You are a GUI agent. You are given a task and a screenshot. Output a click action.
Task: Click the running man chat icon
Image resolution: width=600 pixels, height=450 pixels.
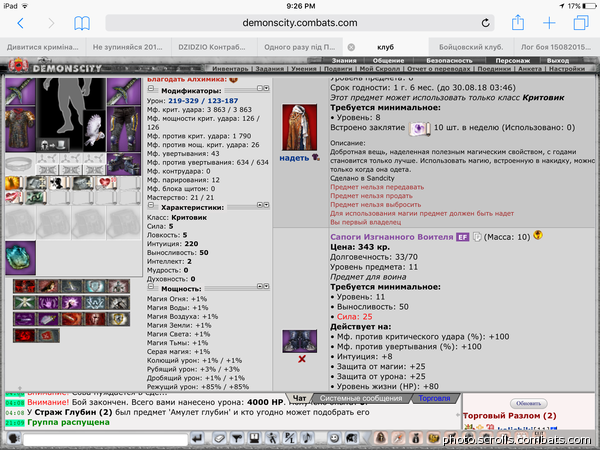pyautogui.click(x=272, y=439)
